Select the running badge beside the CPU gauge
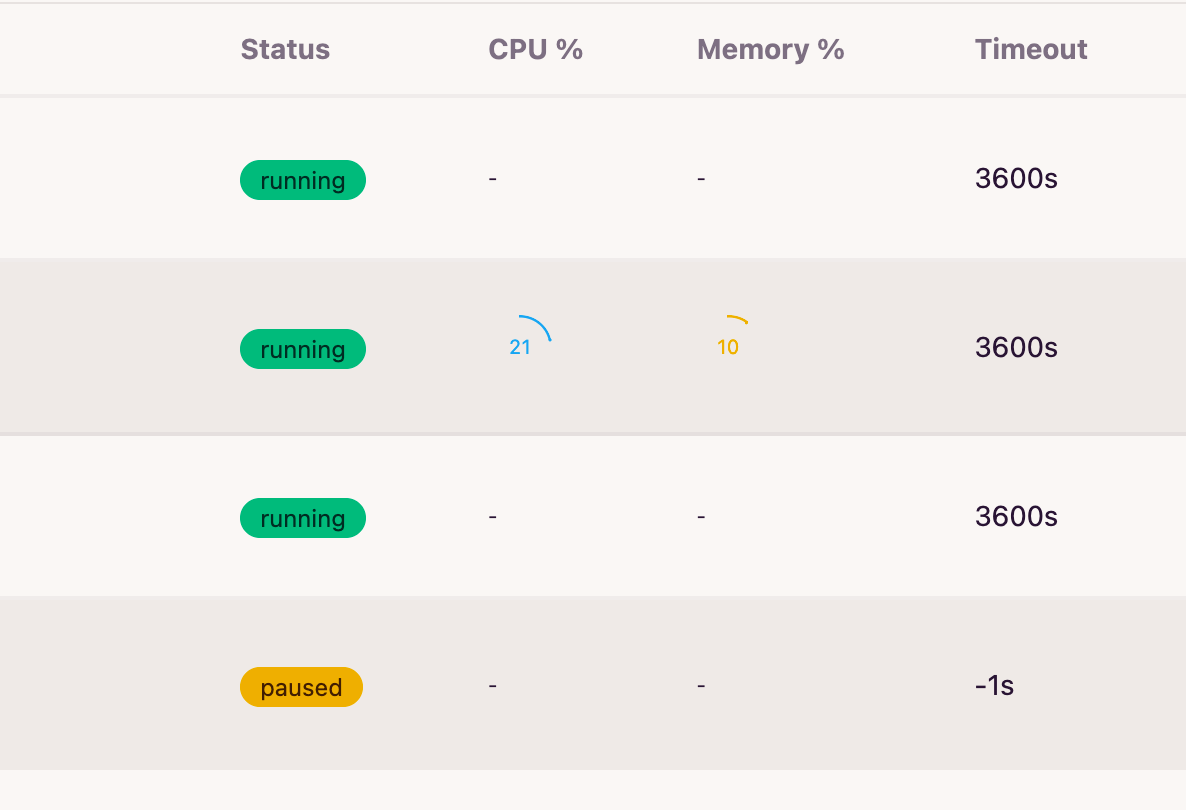This screenshot has height=810, width=1186. coord(303,349)
